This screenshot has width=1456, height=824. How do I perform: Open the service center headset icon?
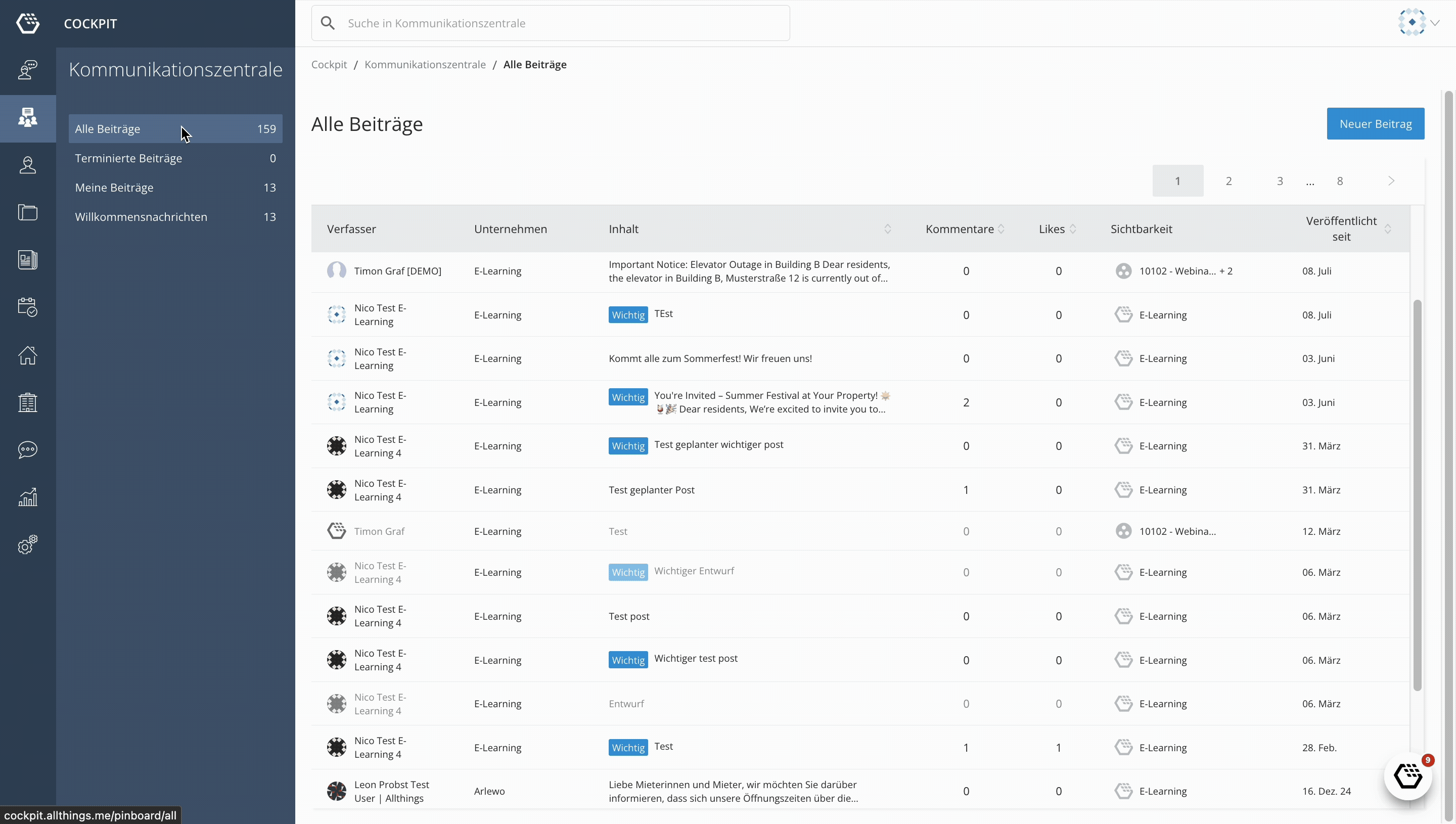coord(27,70)
